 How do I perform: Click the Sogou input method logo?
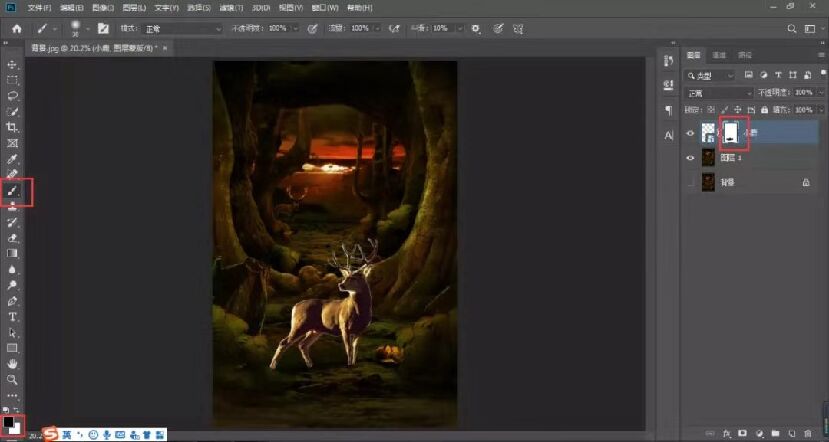[50, 435]
